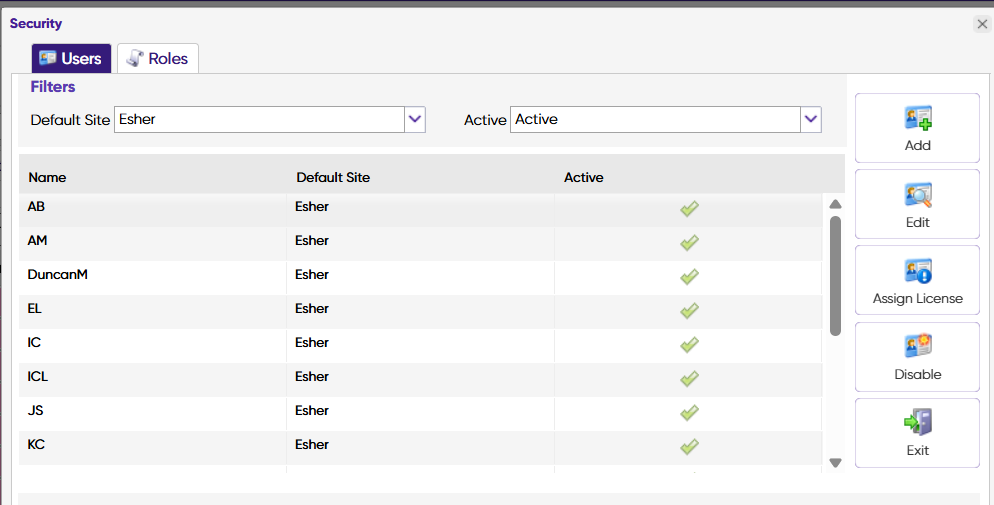
Task: Click the active checkmark for AB
Action: click(x=689, y=208)
